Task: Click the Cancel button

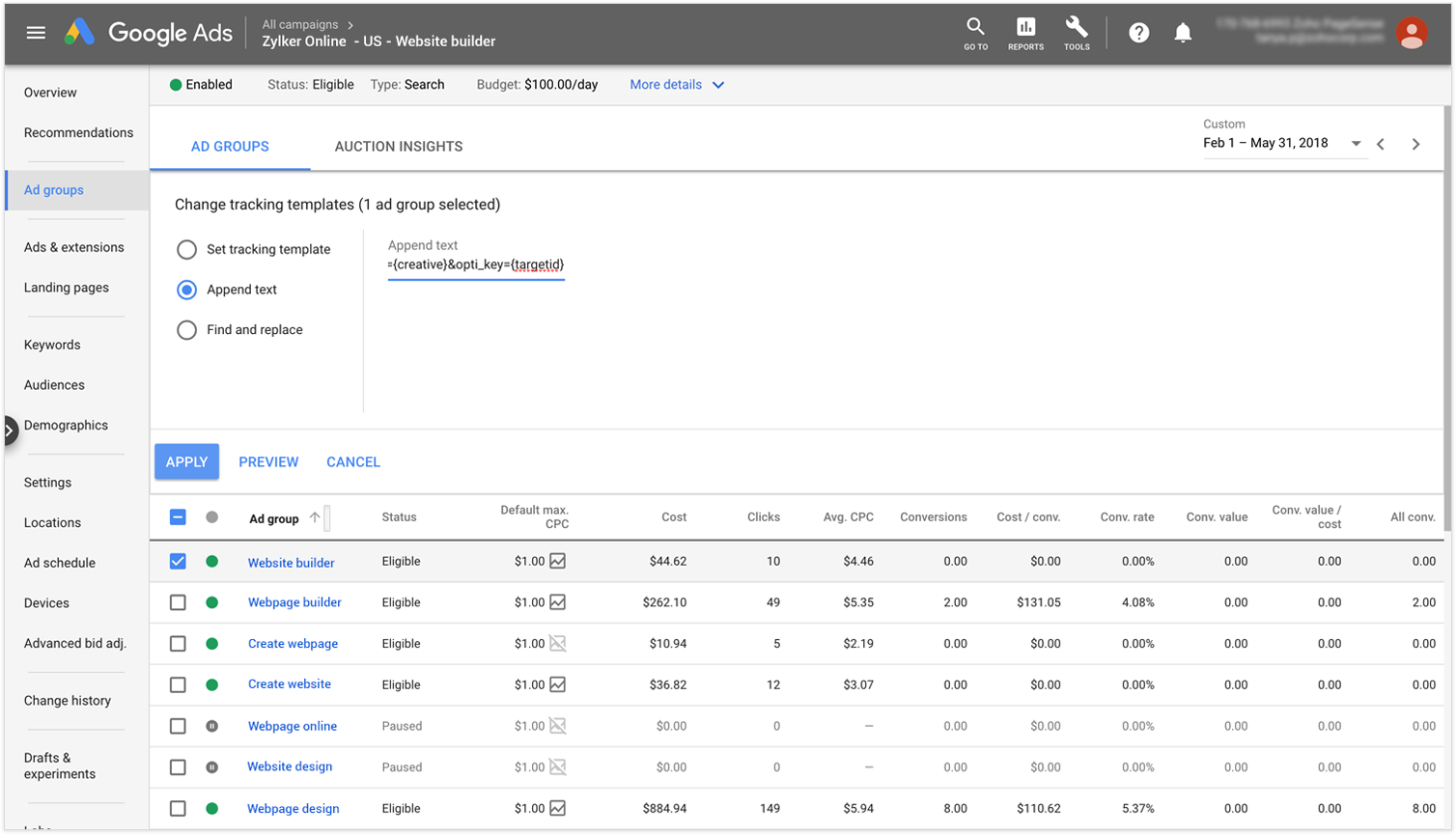Action: coord(353,462)
